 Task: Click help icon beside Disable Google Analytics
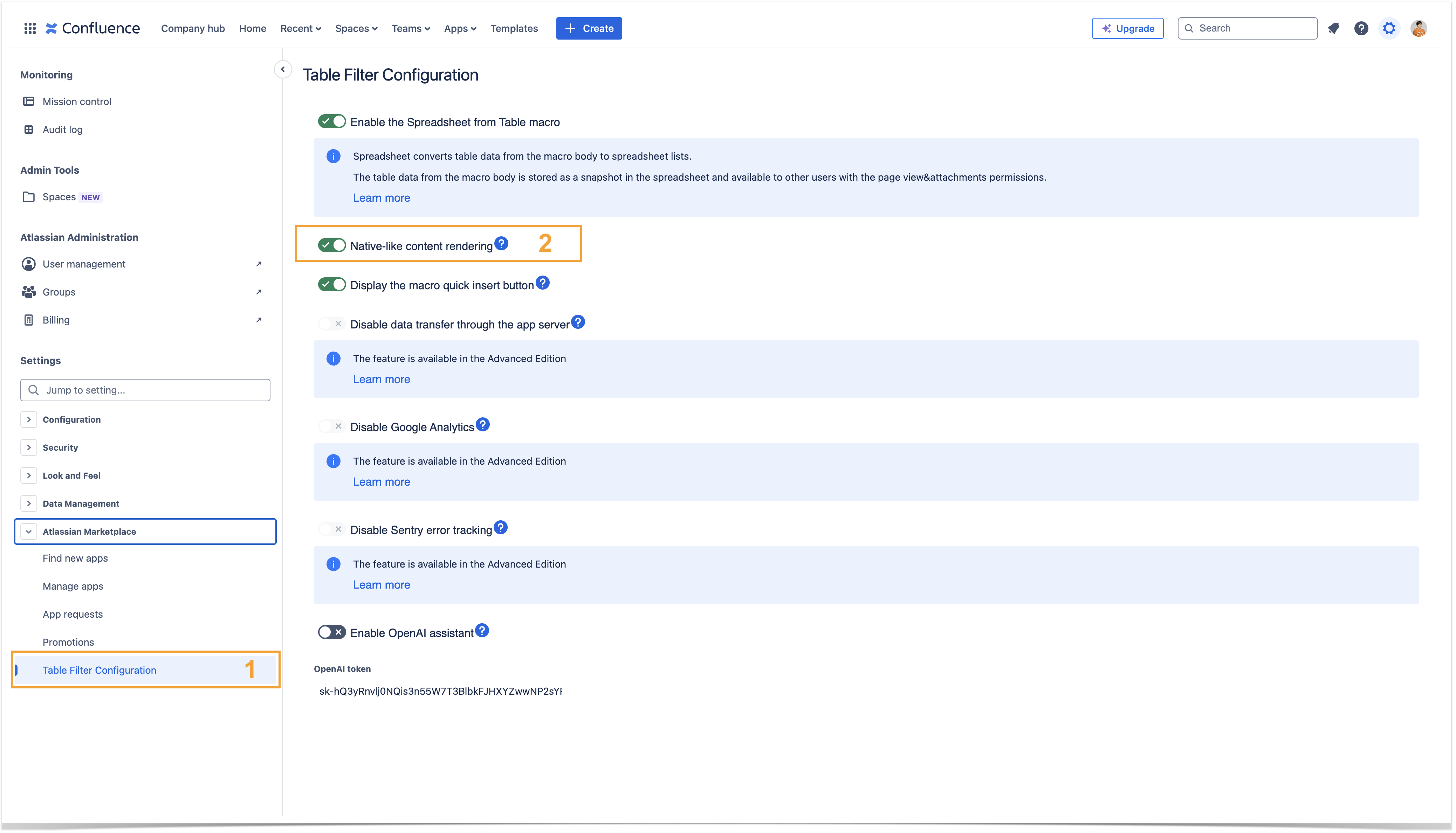pos(482,424)
